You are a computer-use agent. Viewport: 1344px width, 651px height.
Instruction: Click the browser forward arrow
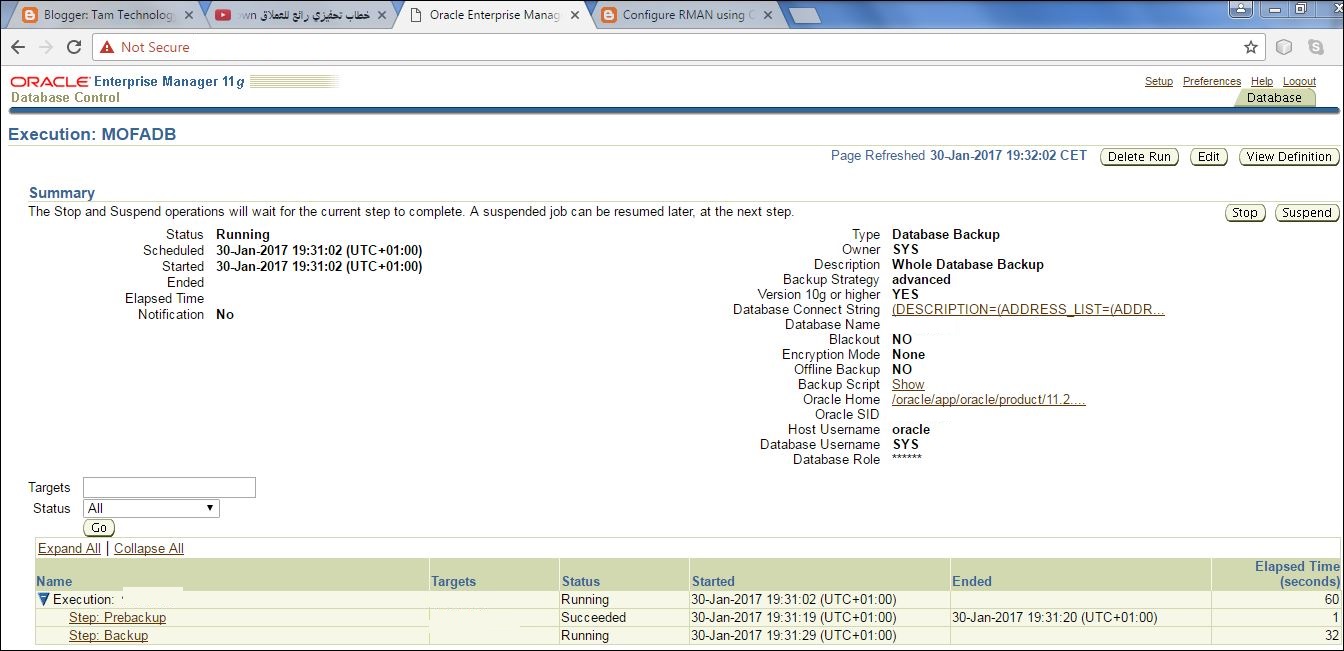[x=45, y=47]
